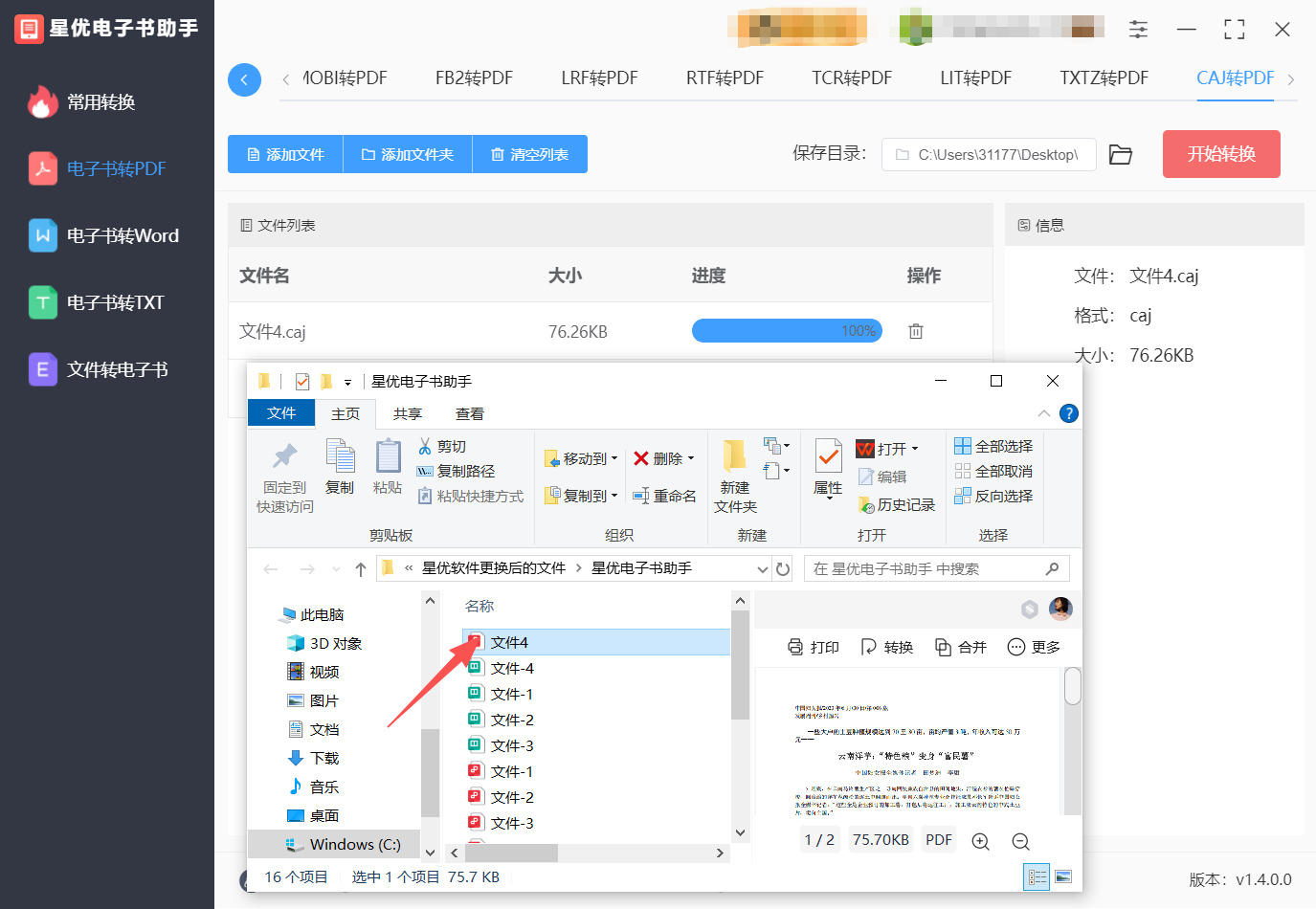The height and width of the screenshot is (909, 1316).
Task: Open recent locations dropdown in Explorer
Action: 336,569
